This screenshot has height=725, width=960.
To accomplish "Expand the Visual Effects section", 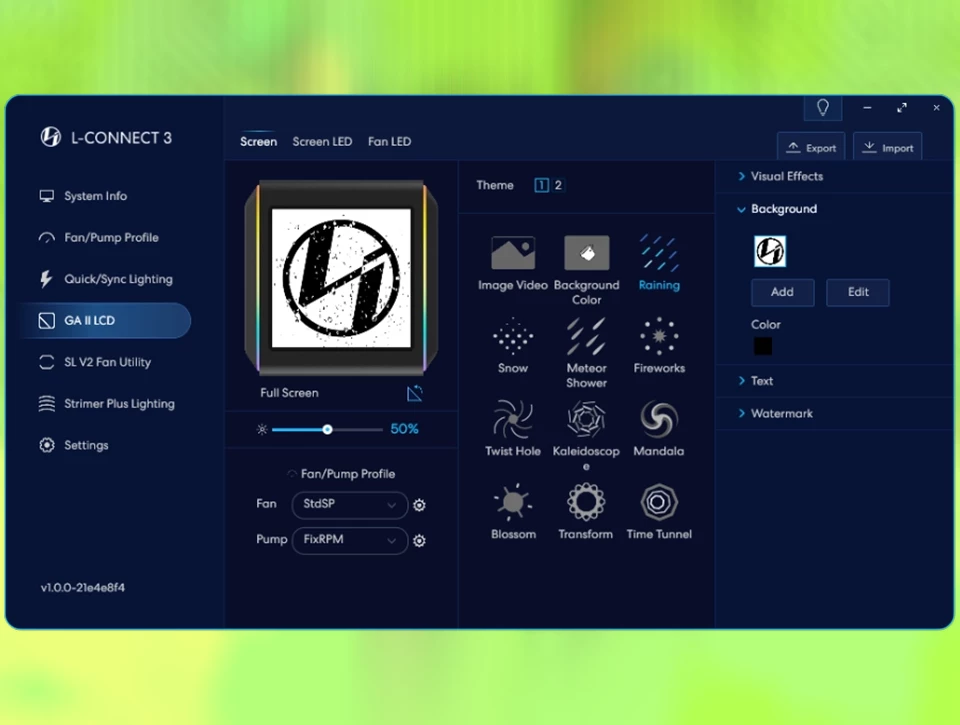I will pos(786,176).
